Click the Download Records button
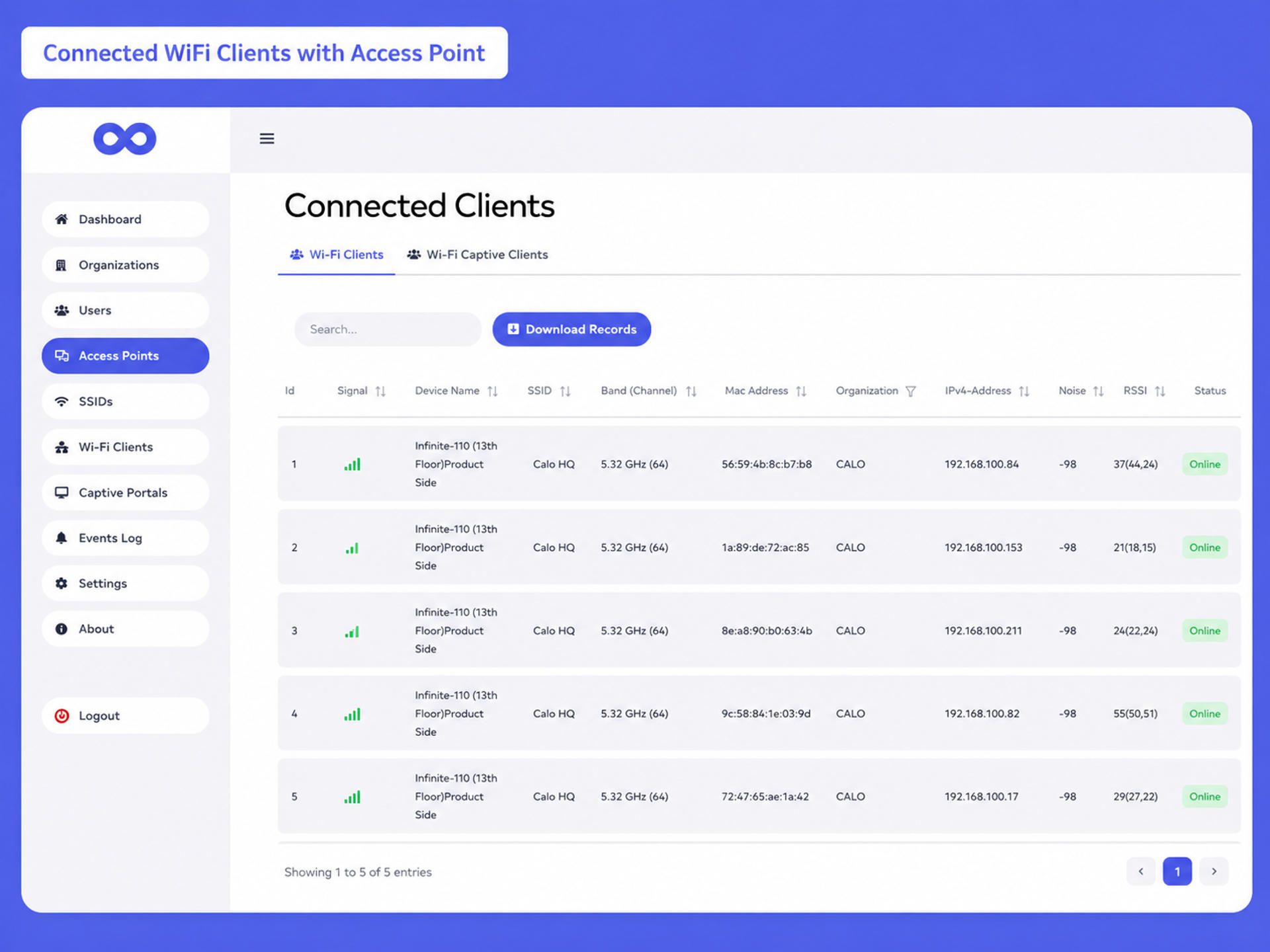 tap(571, 329)
